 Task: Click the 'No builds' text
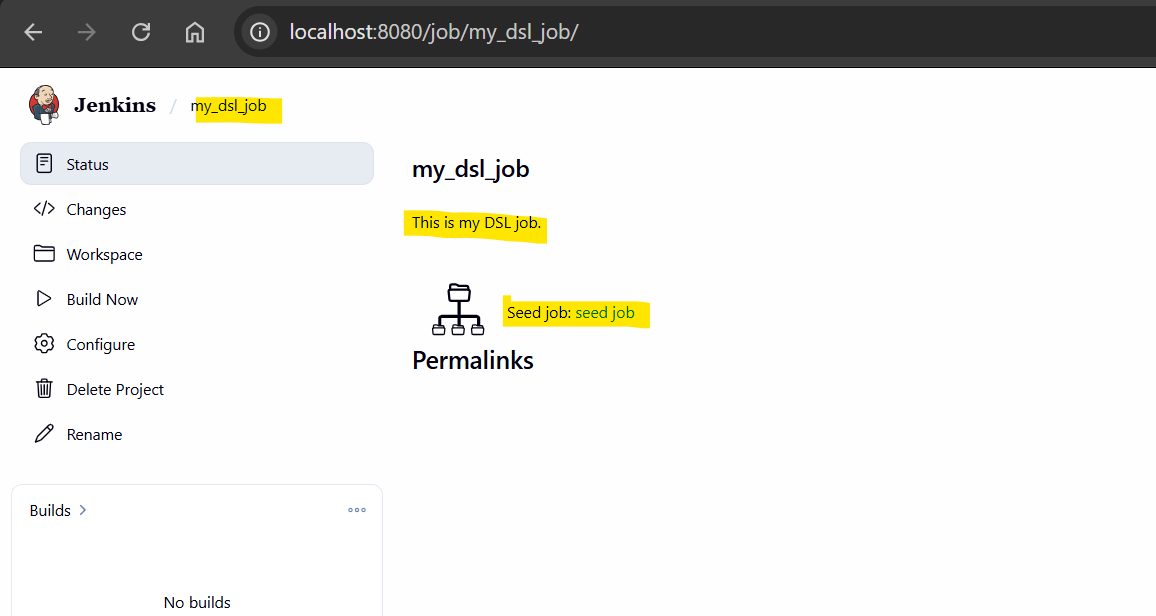click(x=197, y=602)
